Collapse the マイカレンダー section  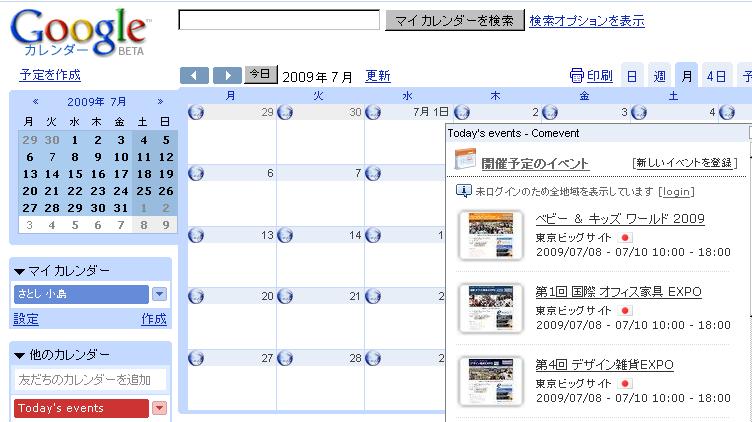[x=19, y=272]
